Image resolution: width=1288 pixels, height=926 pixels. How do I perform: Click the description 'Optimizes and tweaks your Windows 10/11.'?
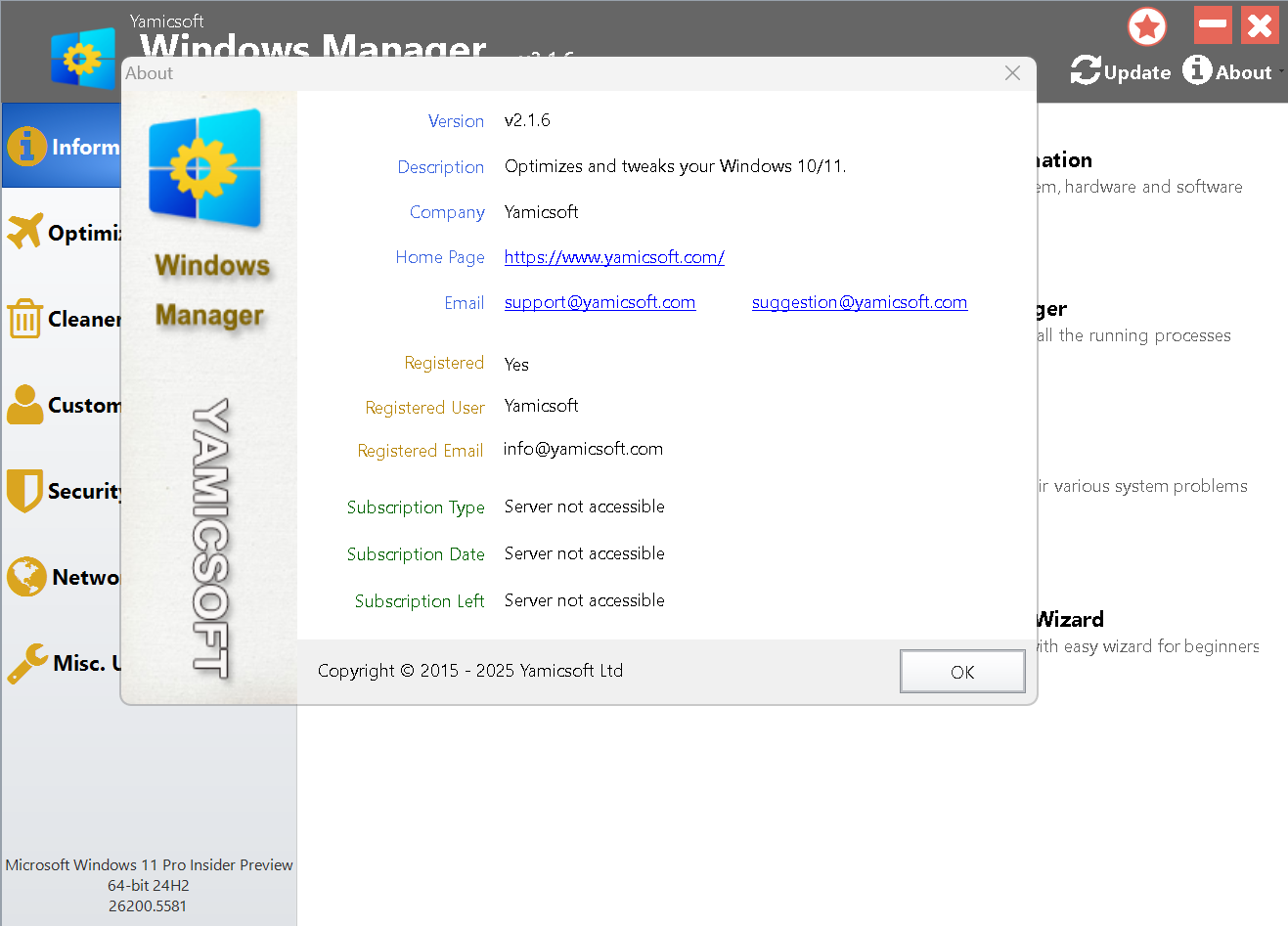[x=676, y=166]
